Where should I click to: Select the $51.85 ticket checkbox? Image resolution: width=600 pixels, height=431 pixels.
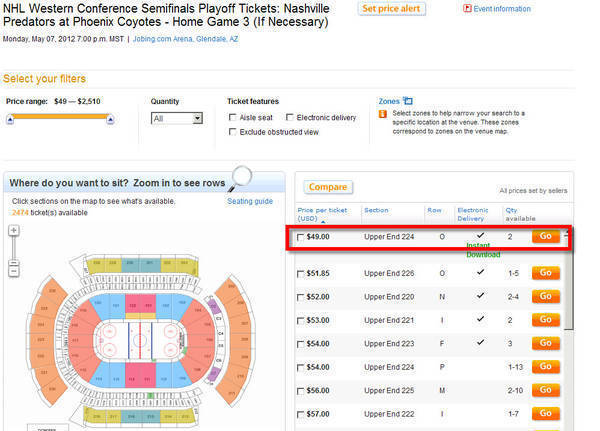(x=300, y=274)
